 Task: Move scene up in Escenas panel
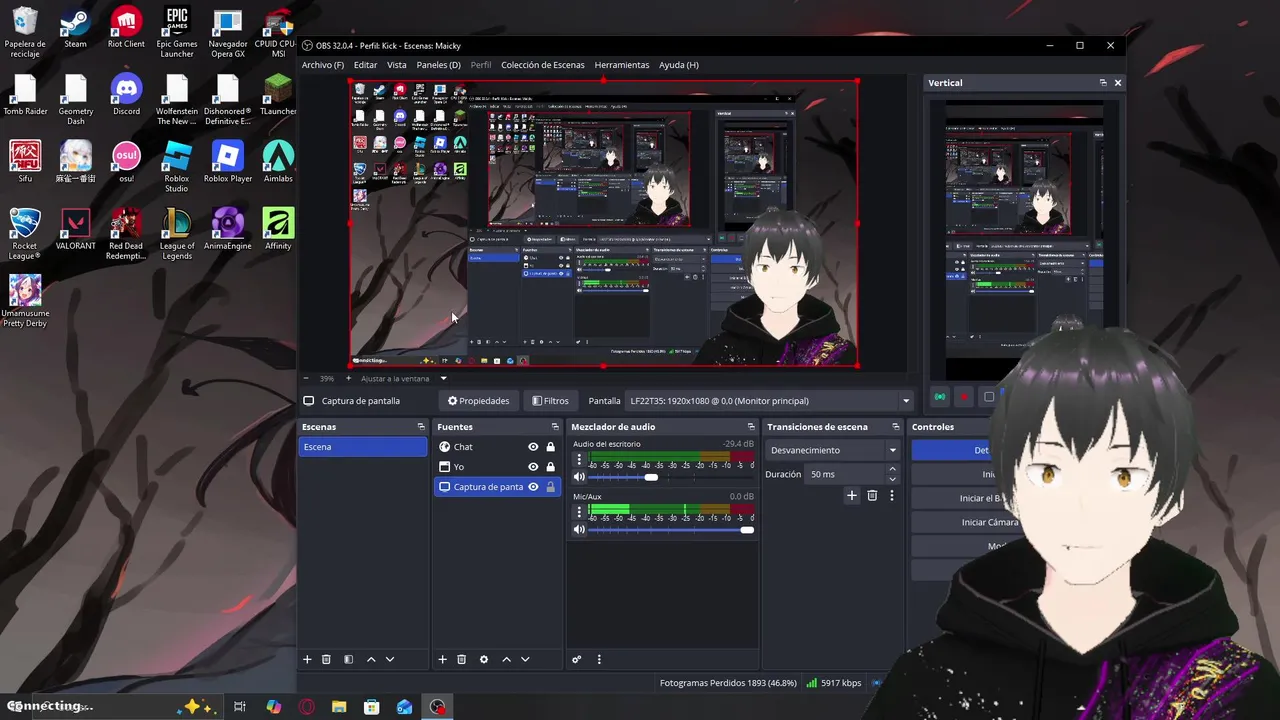click(371, 659)
